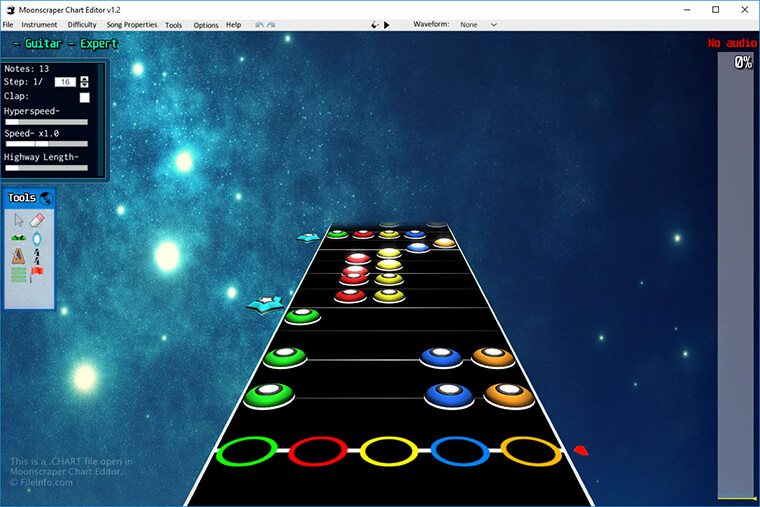Image resolution: width=760 pixels, height=507 pixels.
Task: Adjust the Hyperspeed slider
Action: (46, 122)
